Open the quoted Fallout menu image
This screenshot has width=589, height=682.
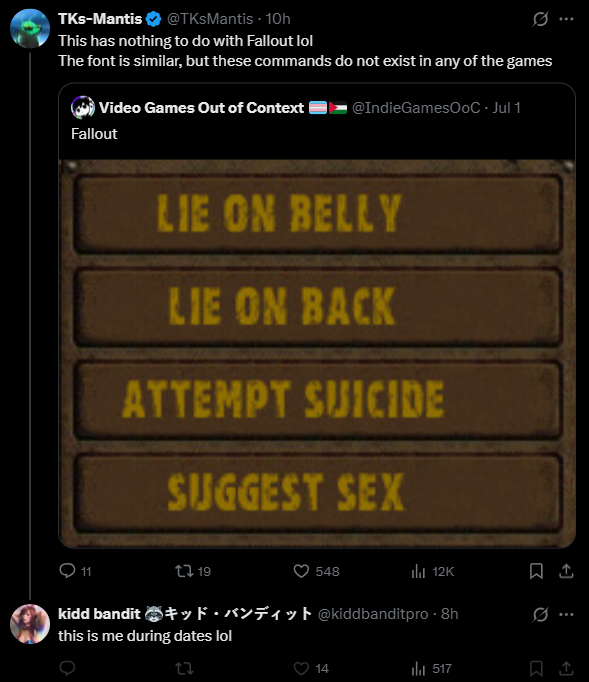[317, 354]
